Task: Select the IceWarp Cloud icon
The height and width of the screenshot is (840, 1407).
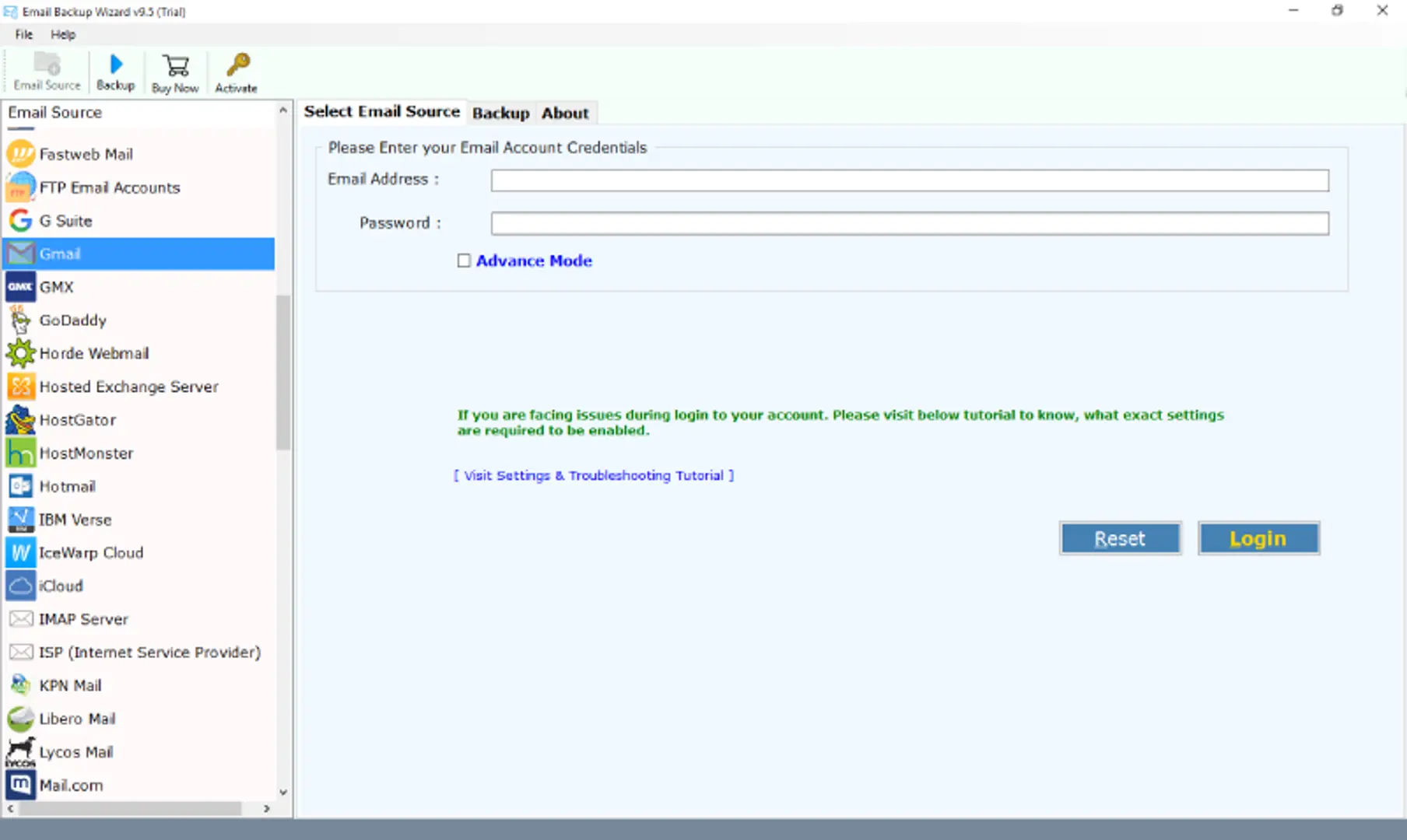Action: click(21, 553)
